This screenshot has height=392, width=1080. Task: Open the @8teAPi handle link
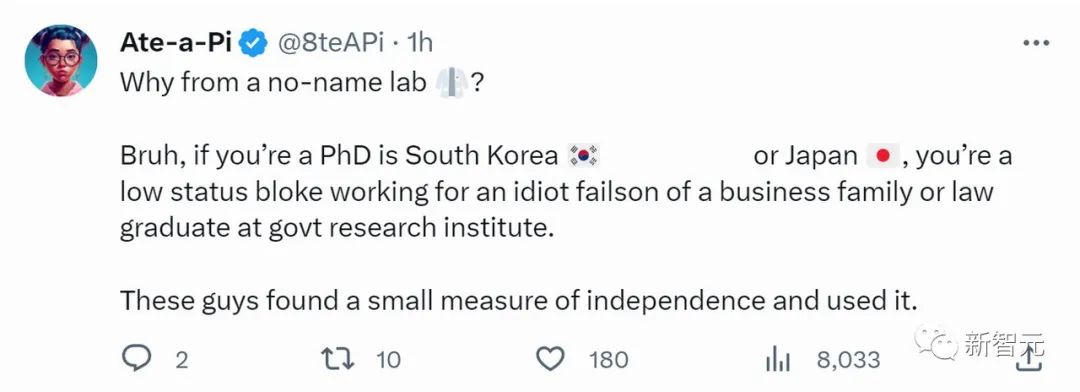click(x=331, y=44)
